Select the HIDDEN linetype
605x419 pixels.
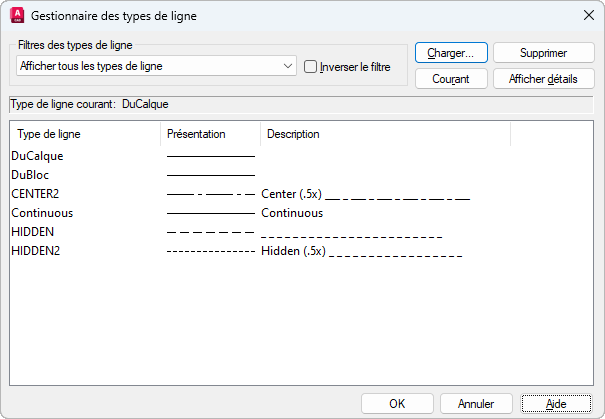point(32,232)
